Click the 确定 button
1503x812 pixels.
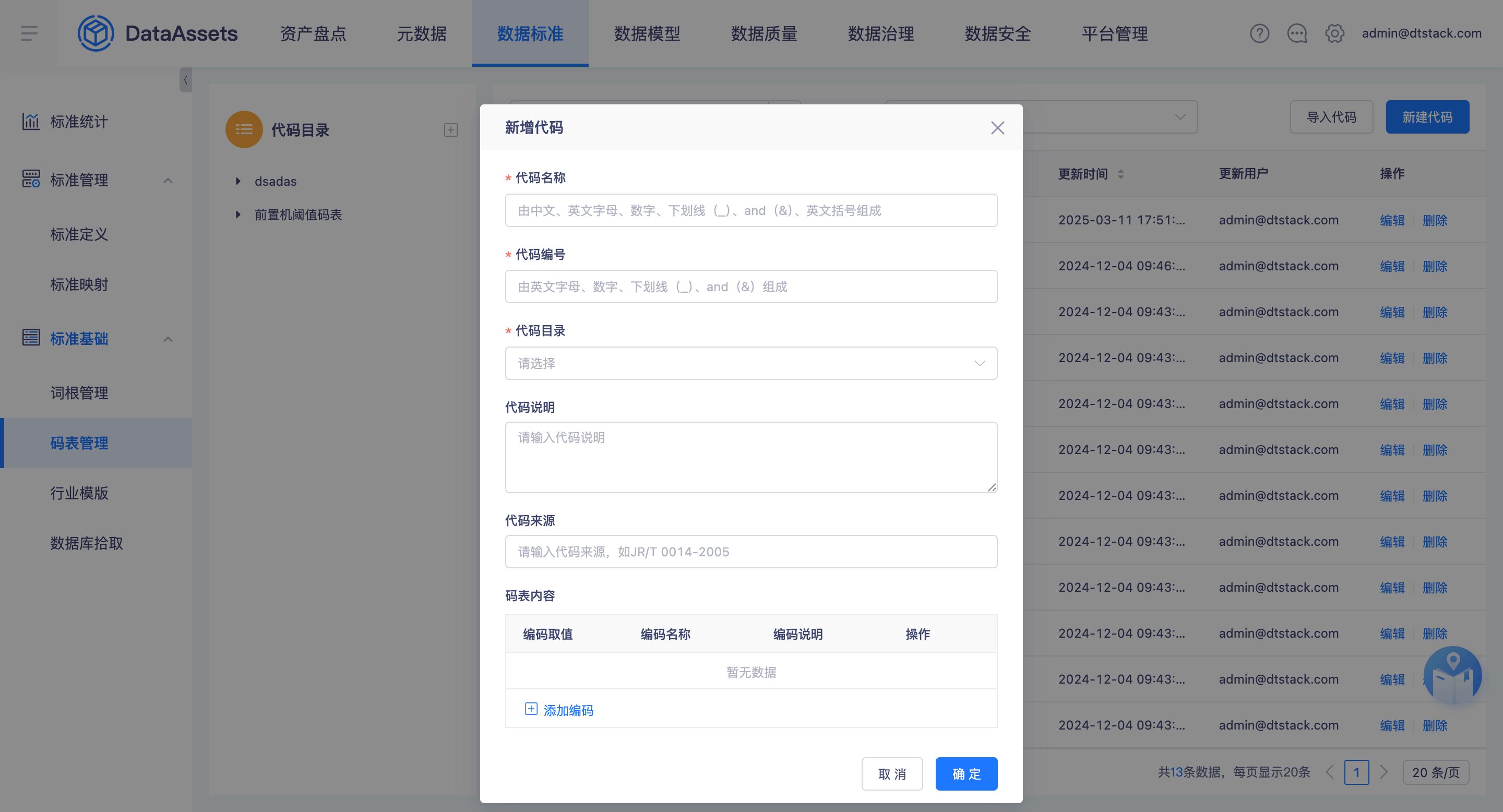click(x=966, y=773)
